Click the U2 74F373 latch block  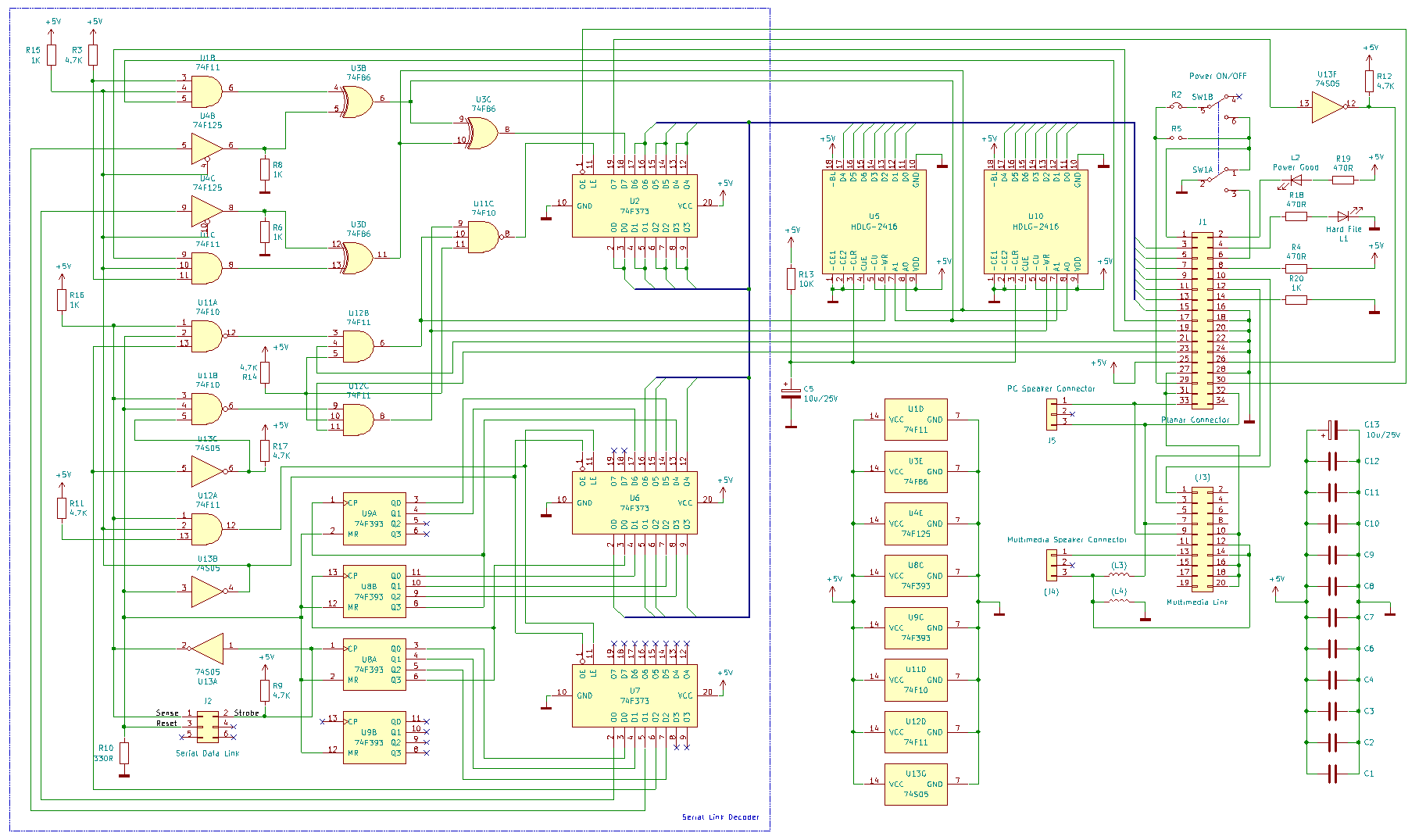[634, 206]
